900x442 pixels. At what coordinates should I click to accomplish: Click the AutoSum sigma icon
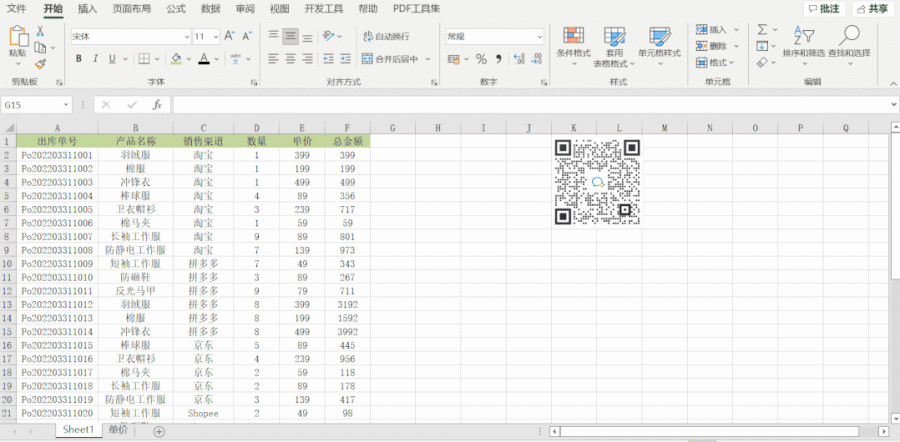click(x=762, y=29)
